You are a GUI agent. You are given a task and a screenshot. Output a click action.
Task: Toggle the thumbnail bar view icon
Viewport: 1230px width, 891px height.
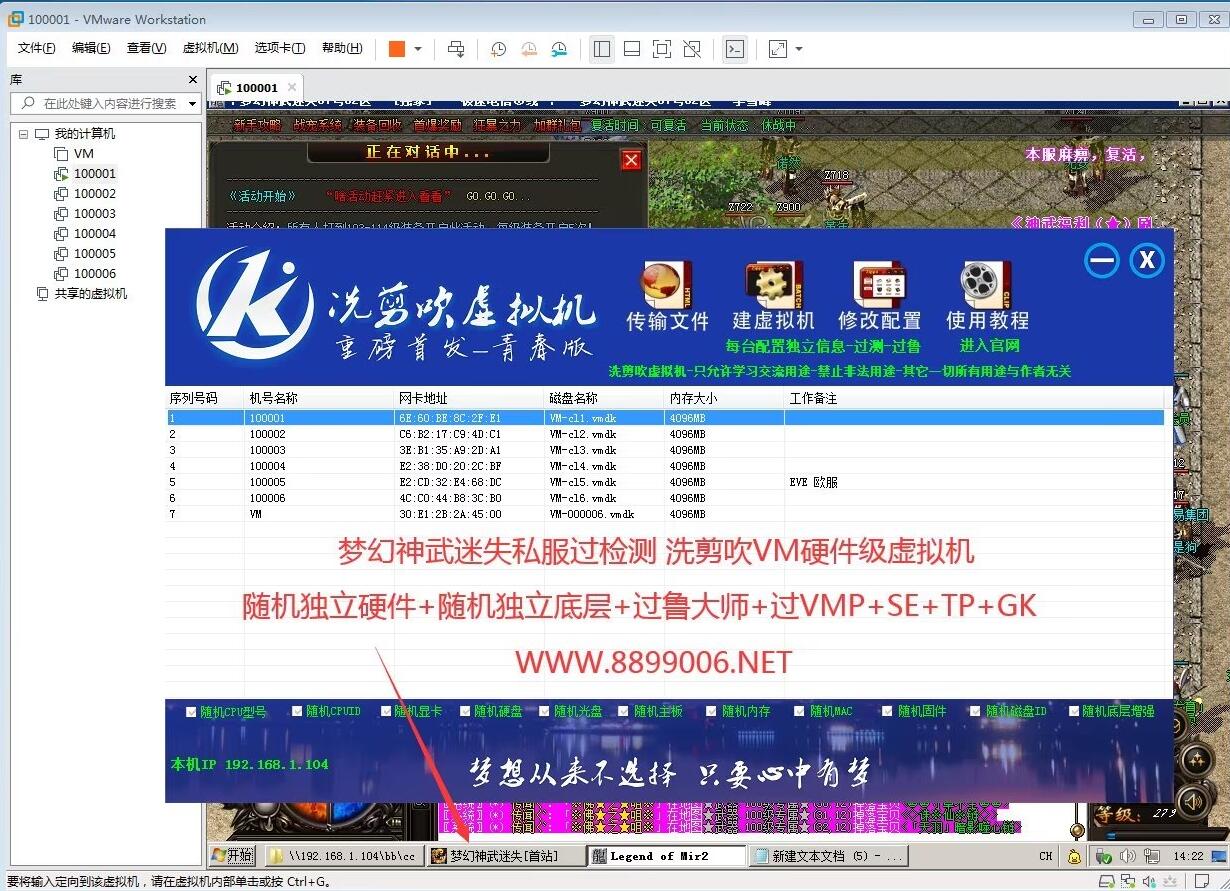point(631,48)
